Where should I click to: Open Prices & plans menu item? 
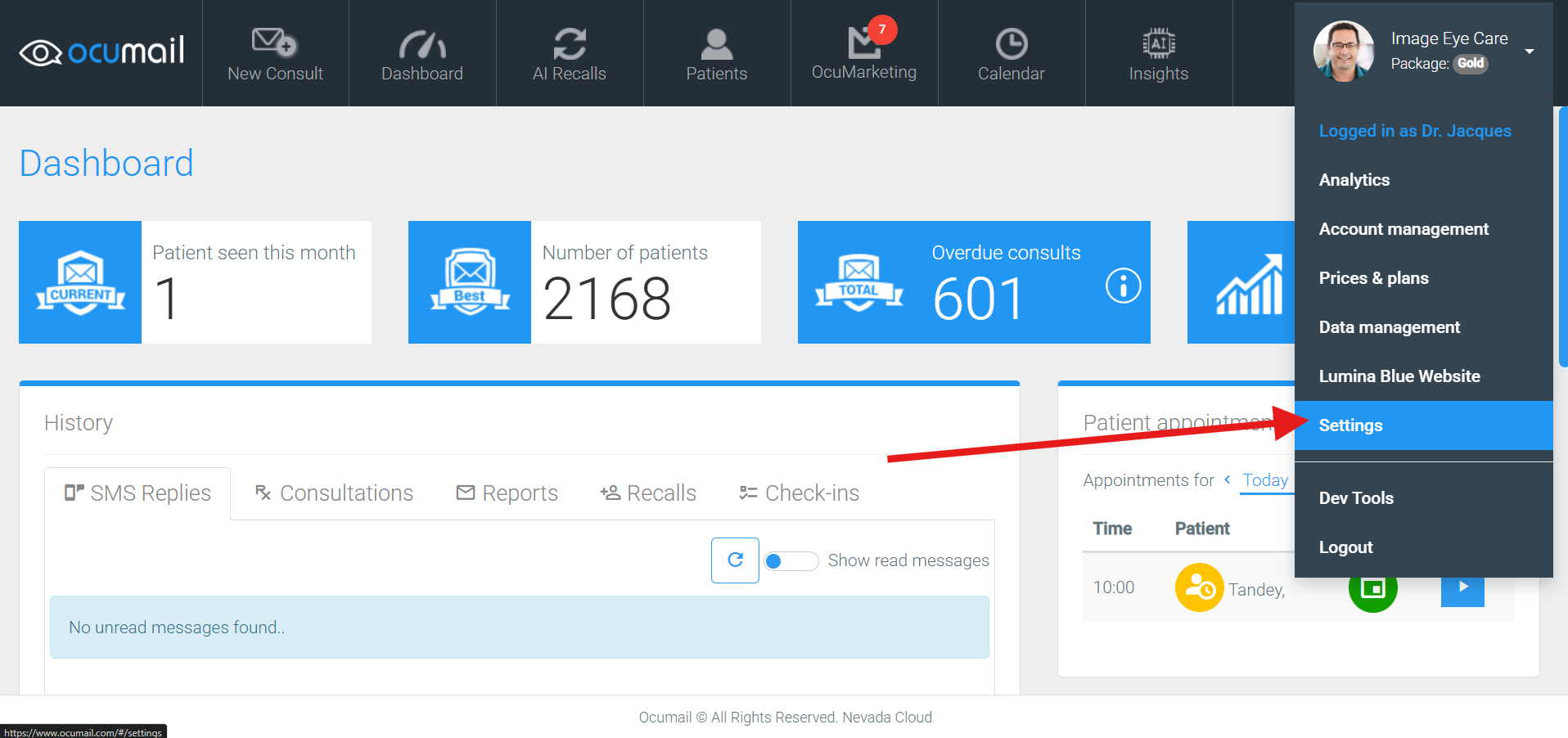(1424, 278)
